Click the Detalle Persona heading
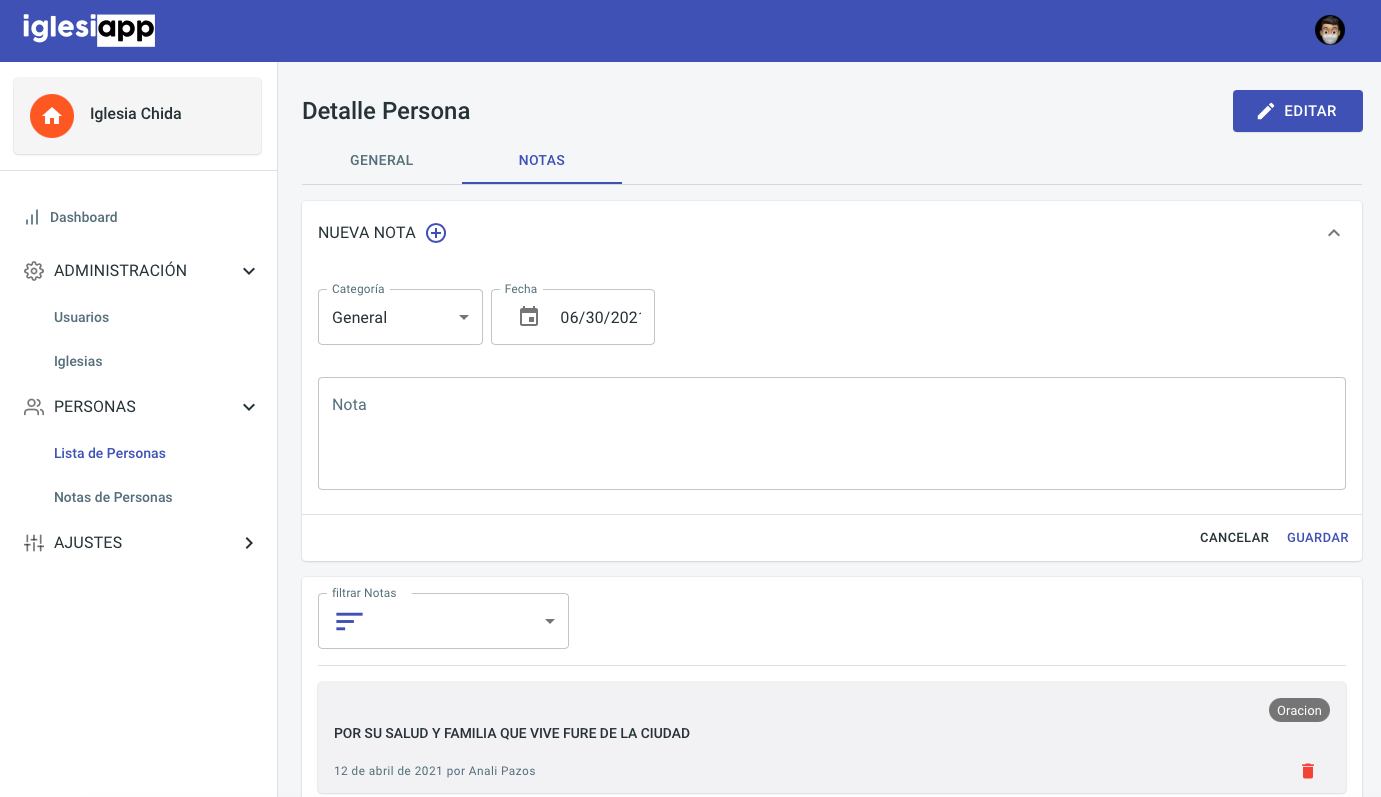Viewport: 1381px width, 797px height. tap(386, 111)
